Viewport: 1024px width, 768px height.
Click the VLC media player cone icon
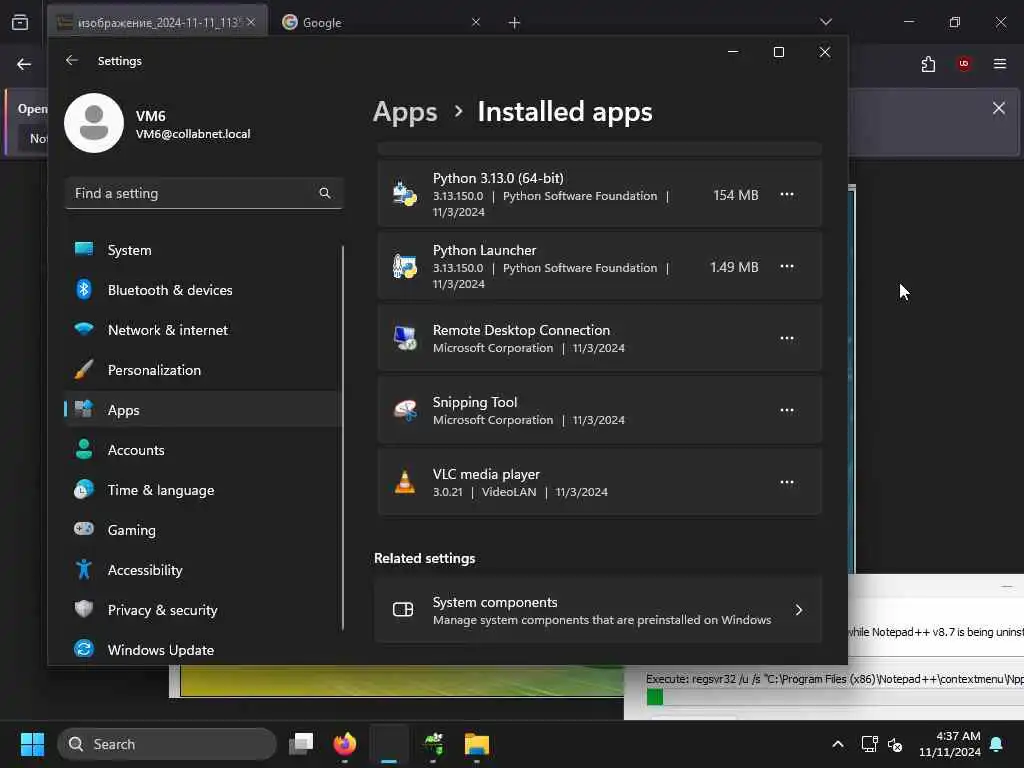click(405, 482)
